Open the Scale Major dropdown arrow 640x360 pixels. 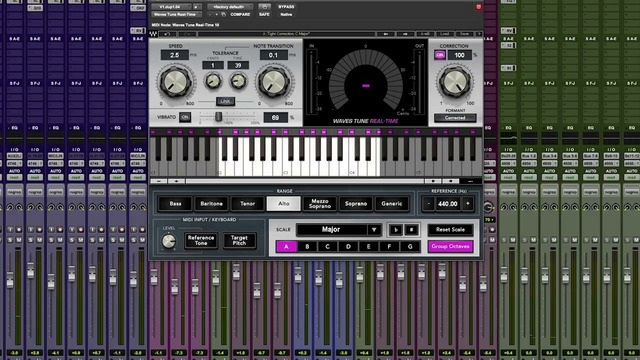pyautogui.click(x=374, y=230)
